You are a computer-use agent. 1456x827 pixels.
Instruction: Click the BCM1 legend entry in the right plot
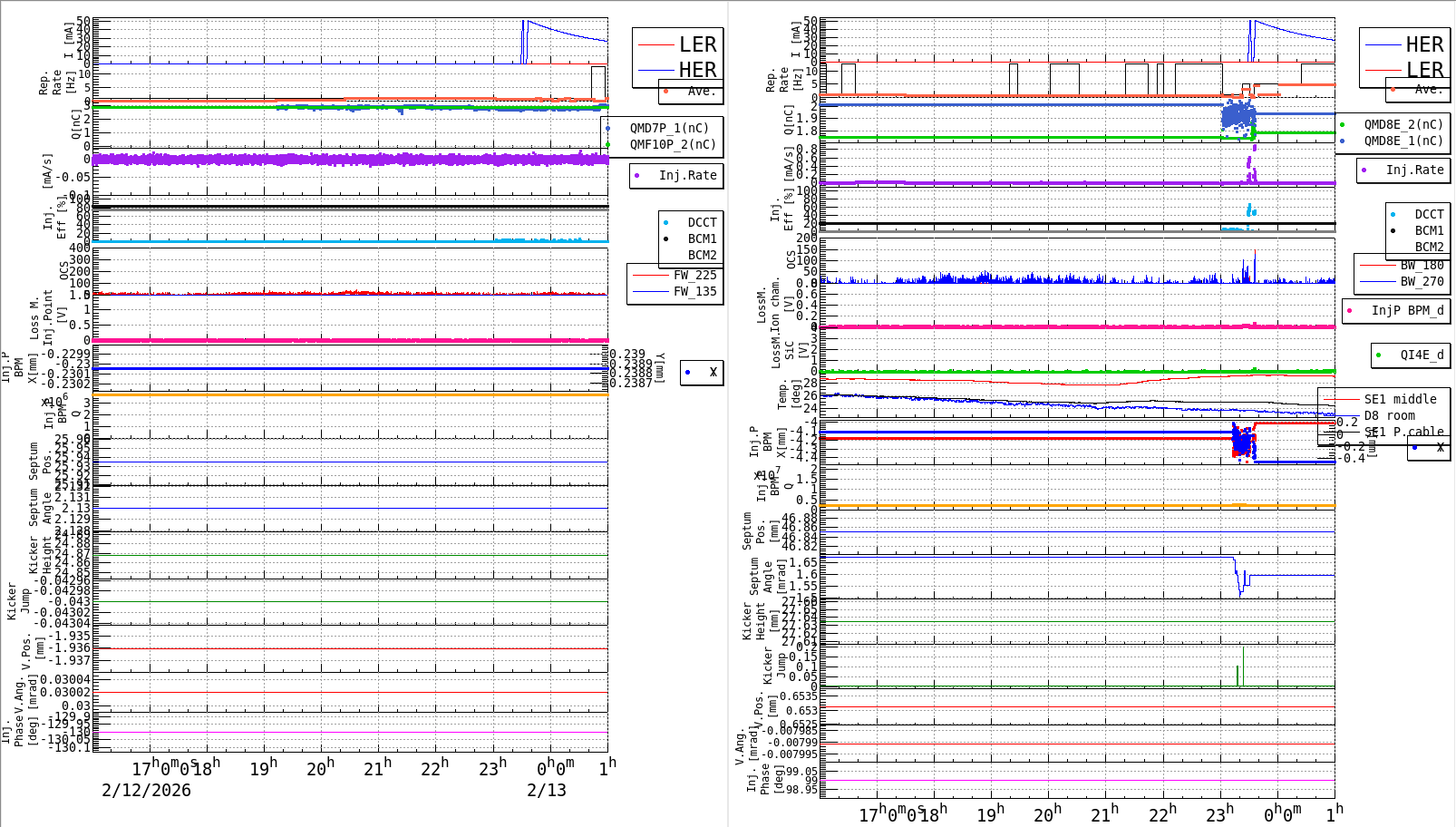click(x=1429, y=230)
